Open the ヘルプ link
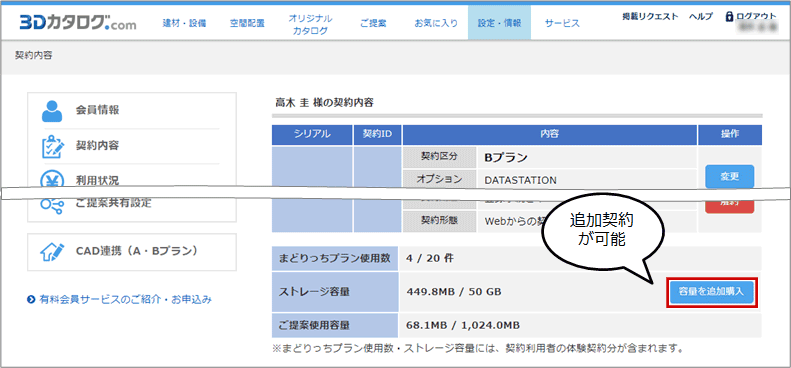The height and width of the screenshot is (368, 791). [701, 17]
